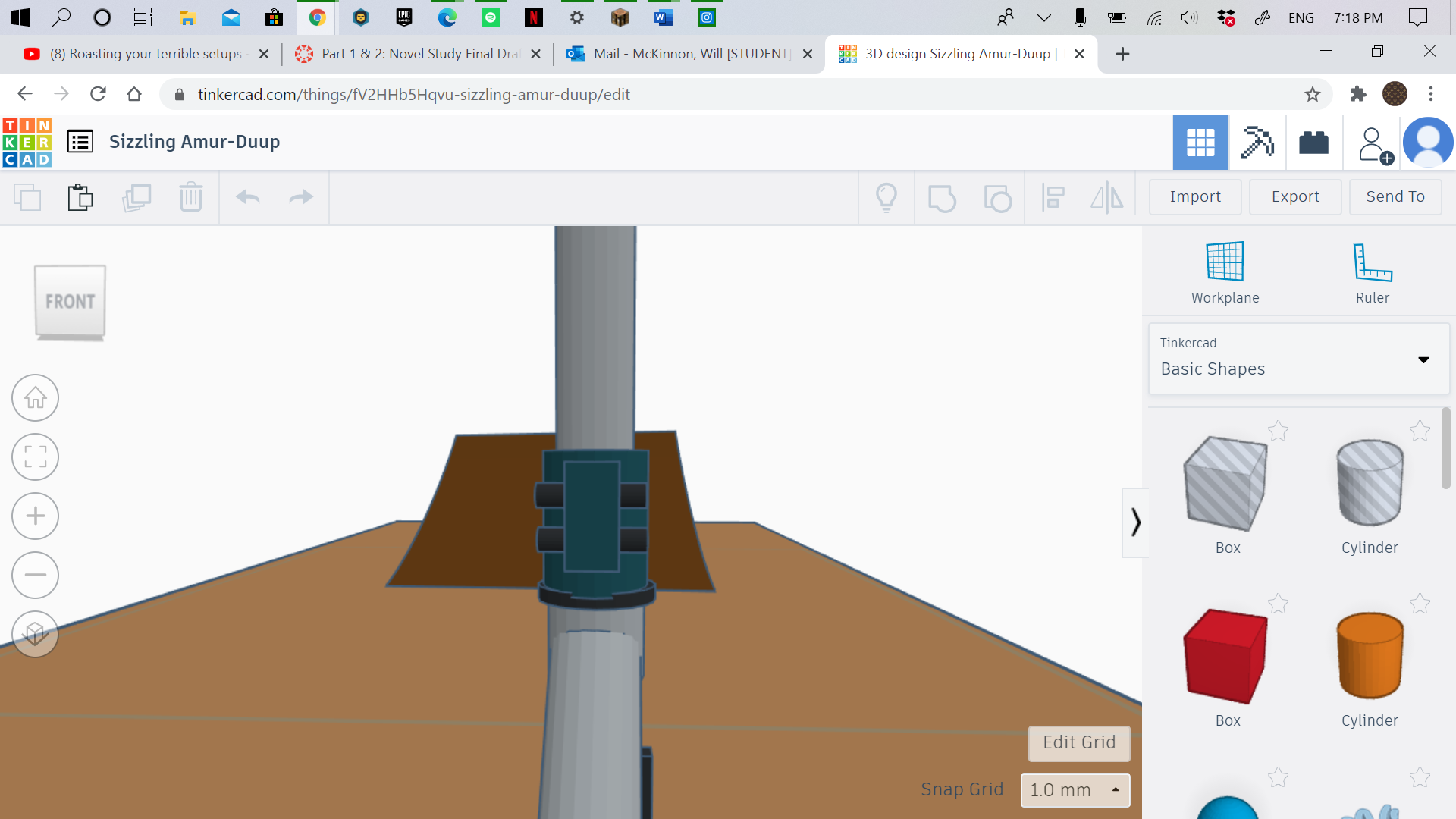Image resolution: width=1456 pixels, height=819 pixels.
Task: Click the Send To button
Action: click(x=1395, y=197)
